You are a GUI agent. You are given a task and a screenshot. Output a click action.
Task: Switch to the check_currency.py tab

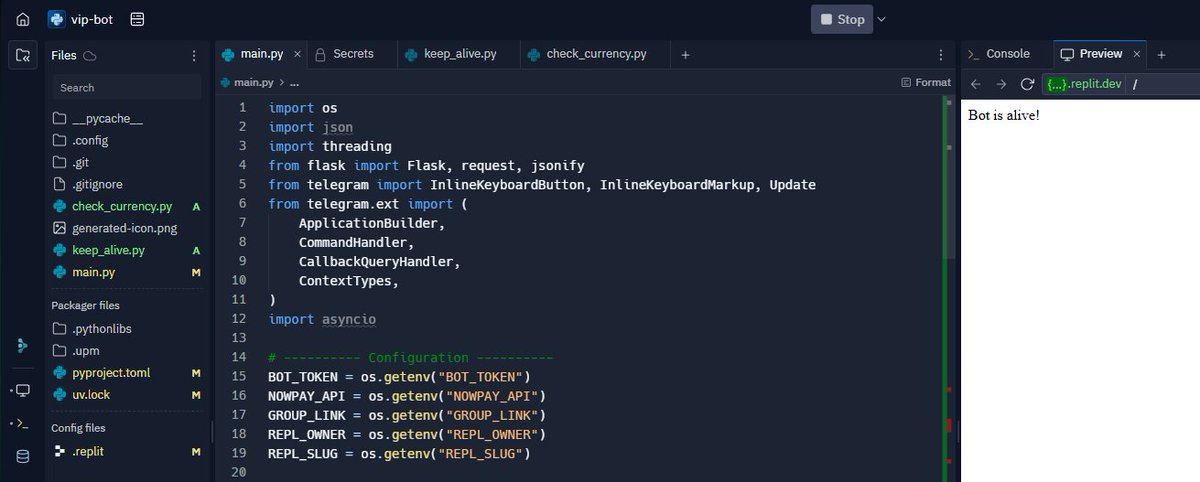click(596, 54)
